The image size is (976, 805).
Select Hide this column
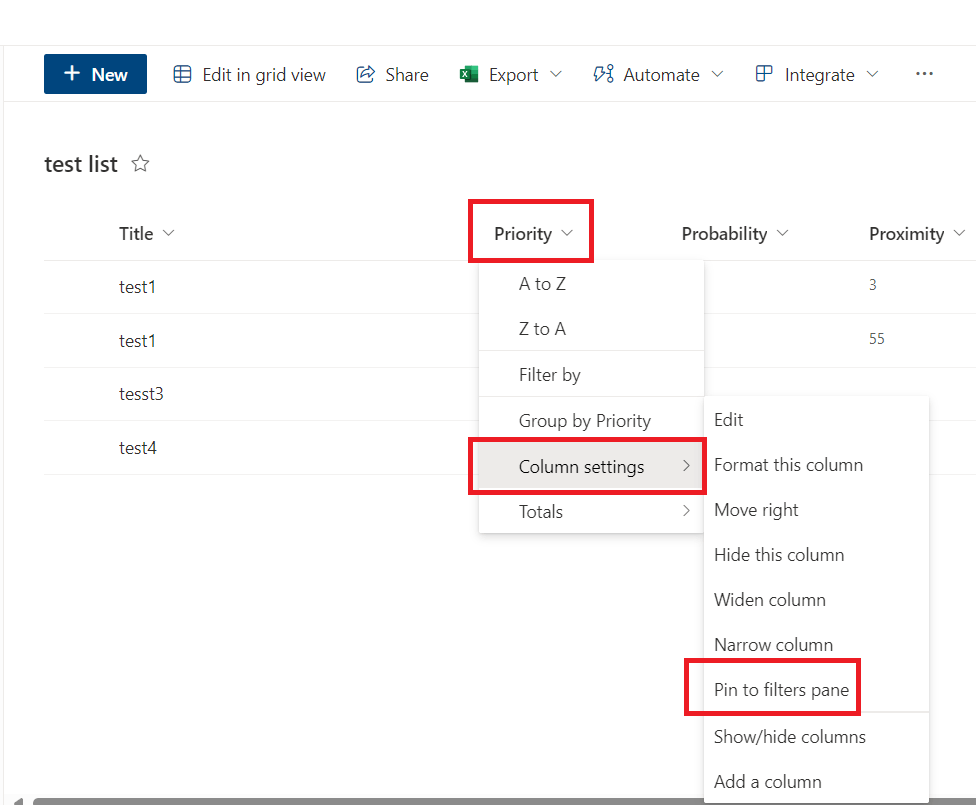point(779,554)
